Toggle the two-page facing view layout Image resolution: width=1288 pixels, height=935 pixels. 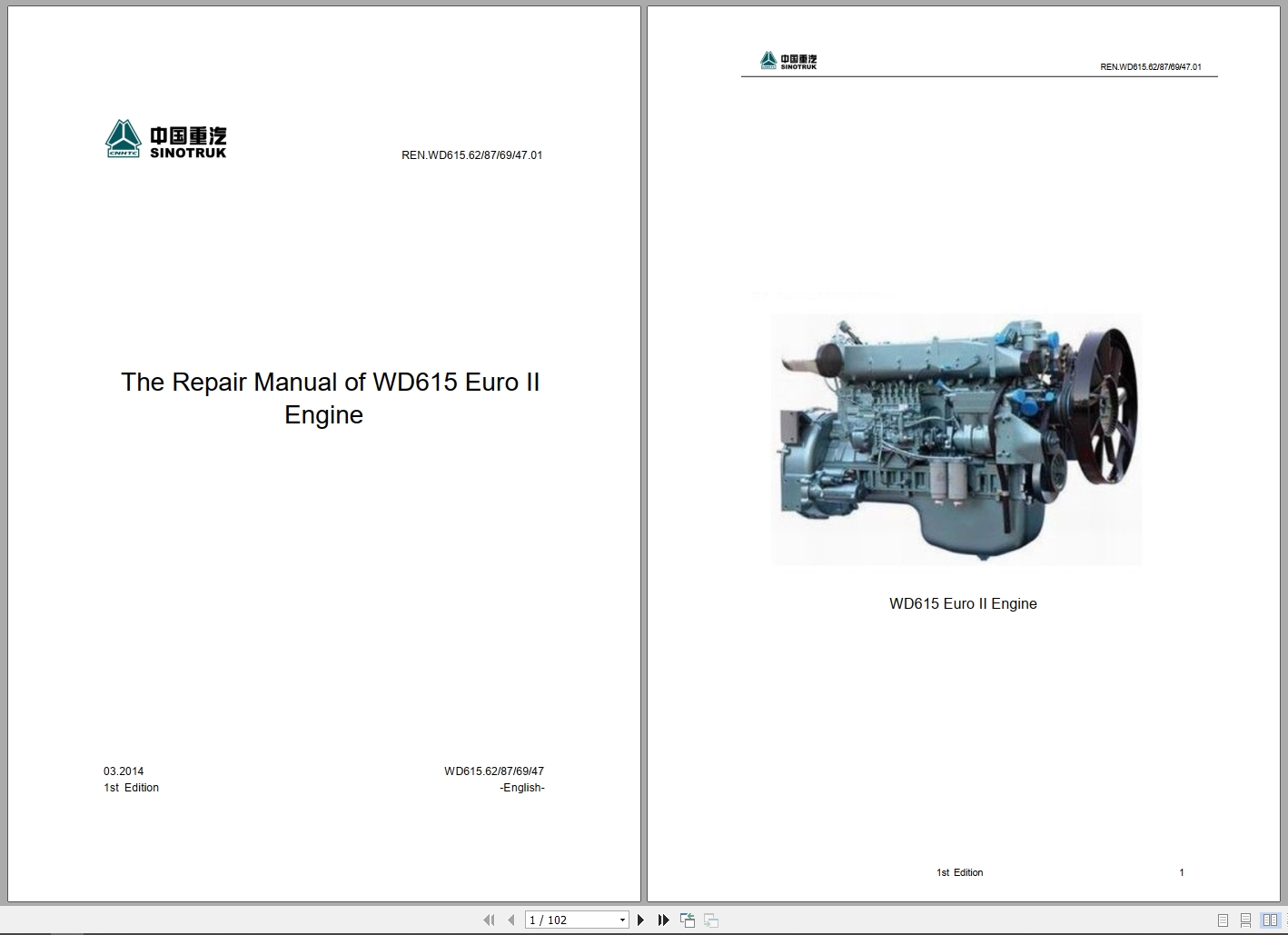[x=1271, y=920]
